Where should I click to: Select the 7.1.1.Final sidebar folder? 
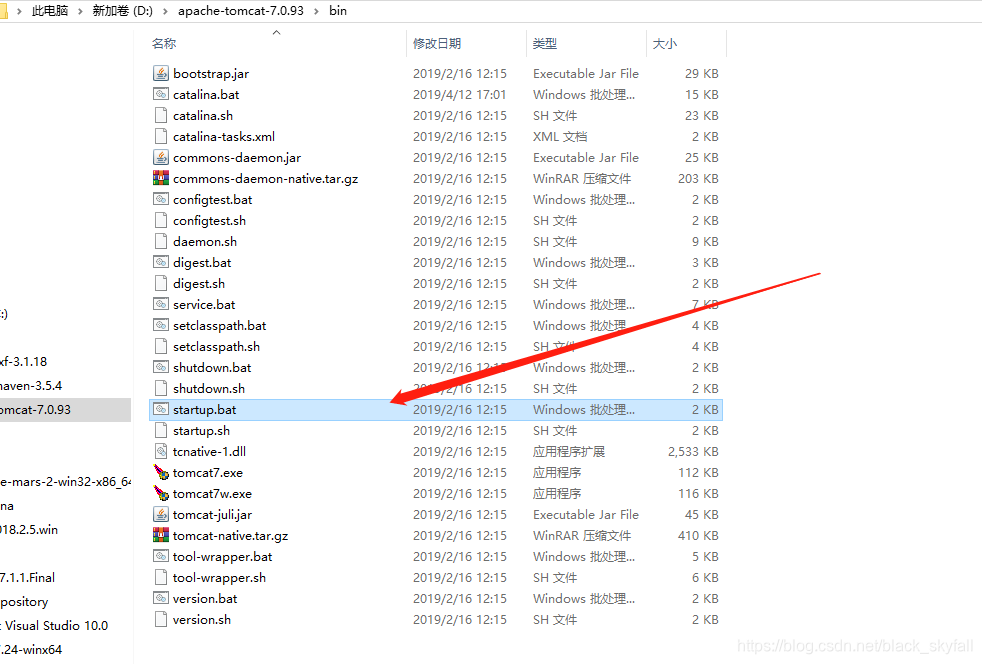pos(28,578)
